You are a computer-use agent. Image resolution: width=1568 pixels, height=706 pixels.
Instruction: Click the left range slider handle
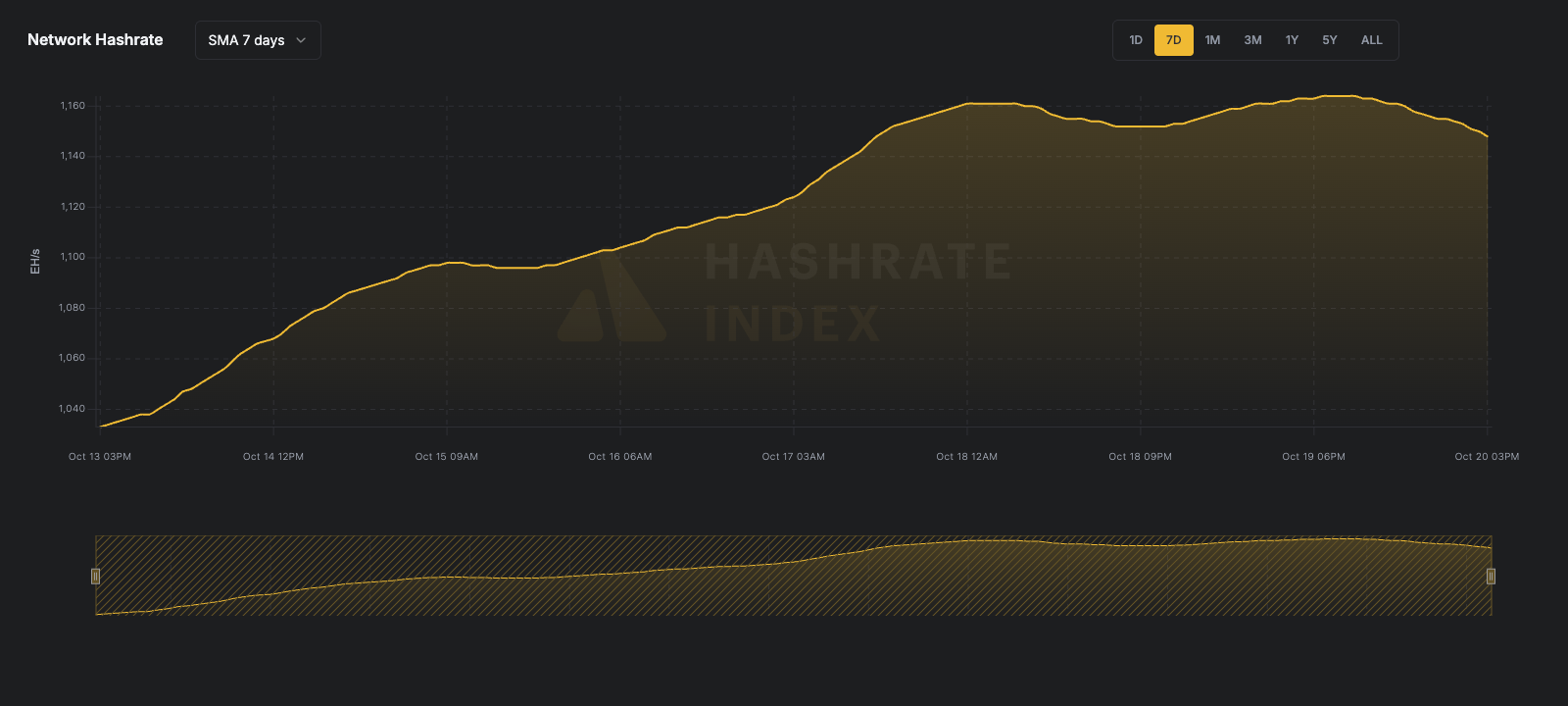pos(95,577)
